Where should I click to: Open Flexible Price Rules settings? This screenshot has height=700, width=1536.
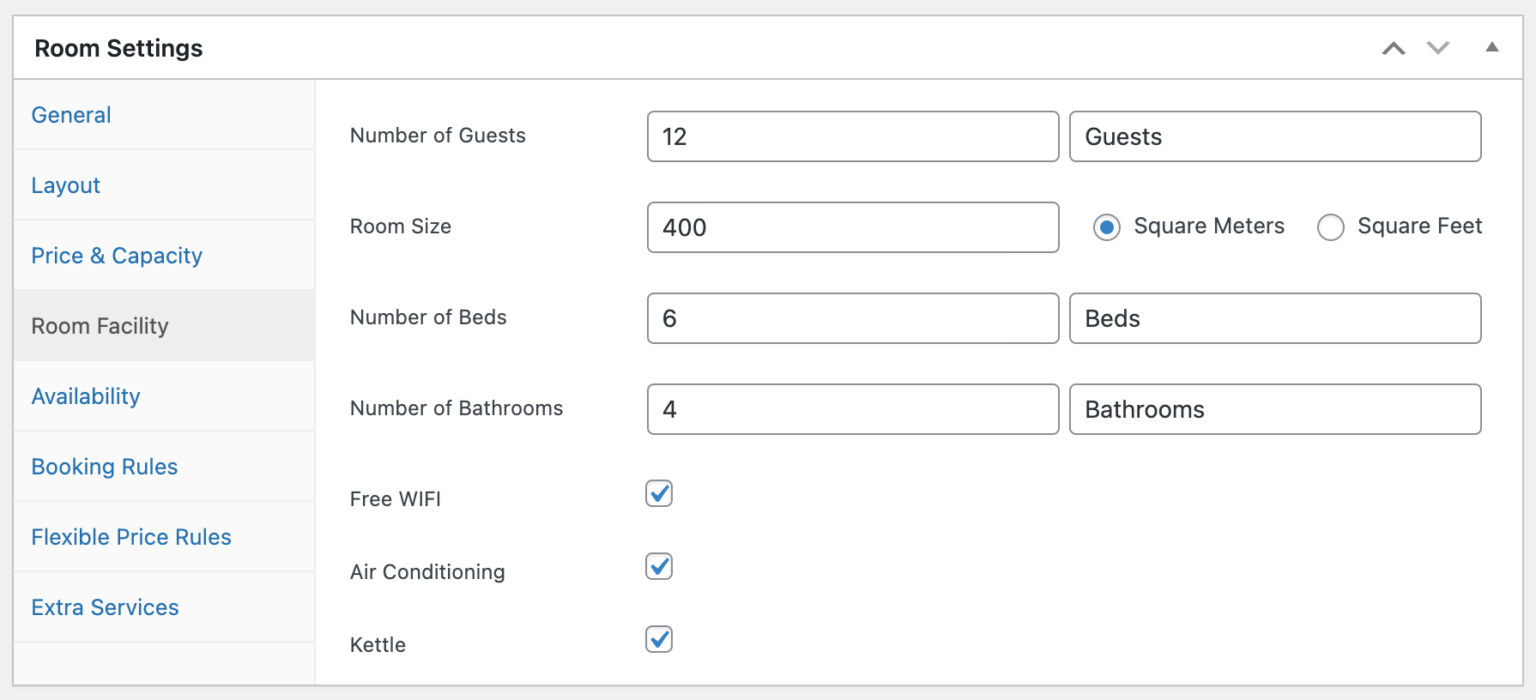(131, 537)
